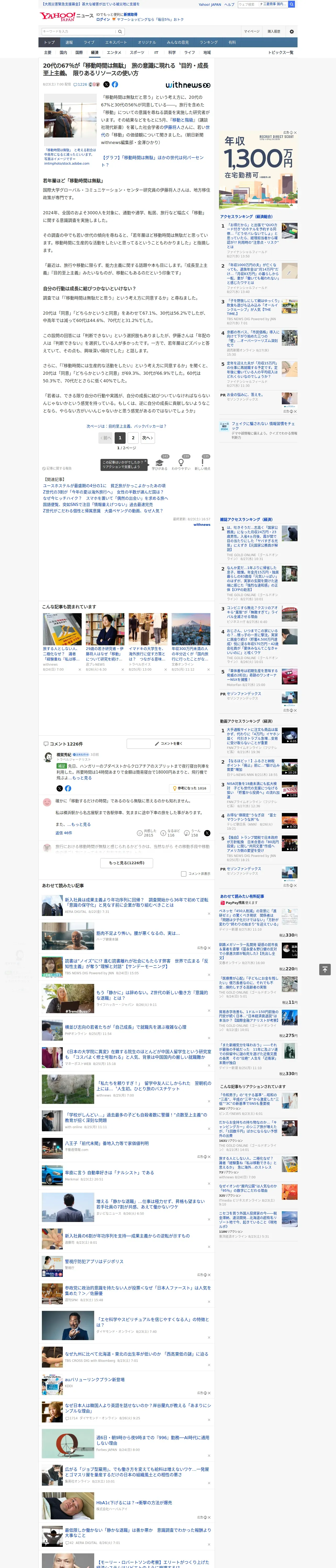Click the ログイン link
The height and width of the screenshot is (1568, 336).
[x=103, y=20]
